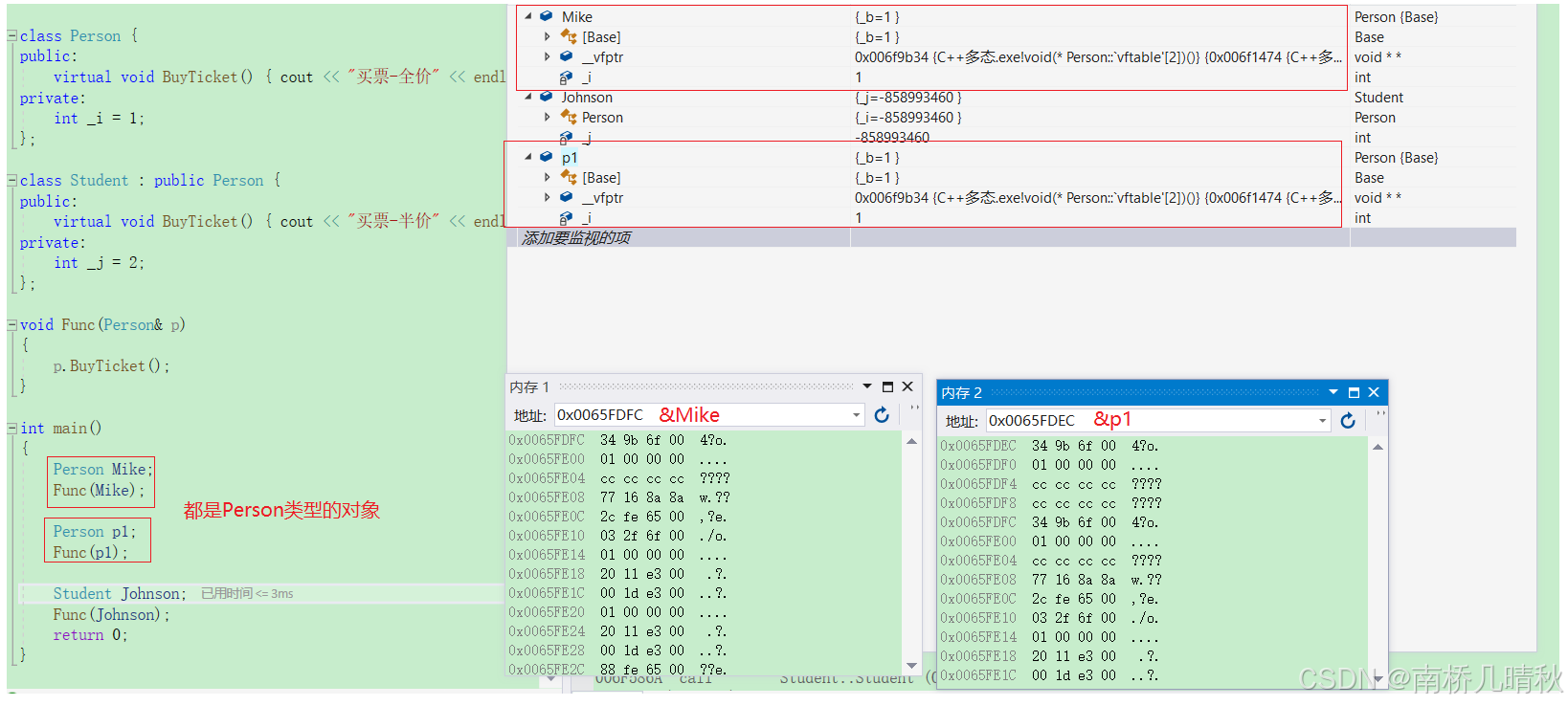Click the up arrow of 内存 1 scrollbar
The image size is (1568, 706).
[912, 441]
